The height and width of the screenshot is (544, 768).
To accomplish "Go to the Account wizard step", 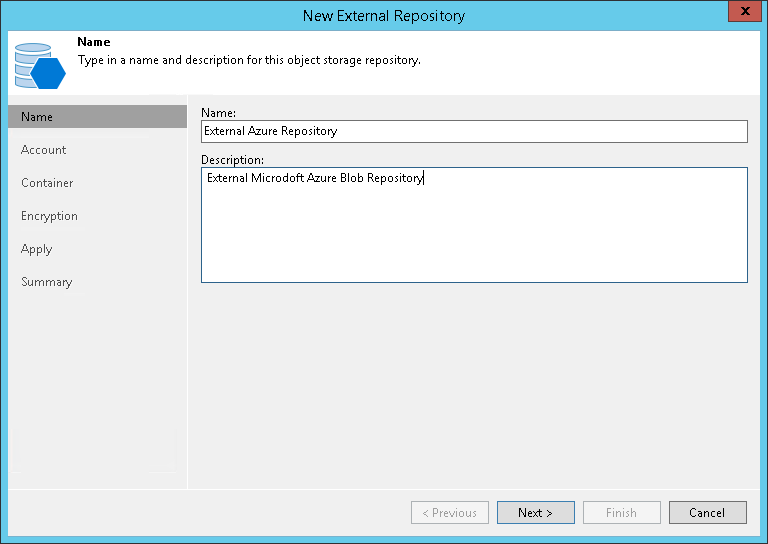I will coord(44,150).
